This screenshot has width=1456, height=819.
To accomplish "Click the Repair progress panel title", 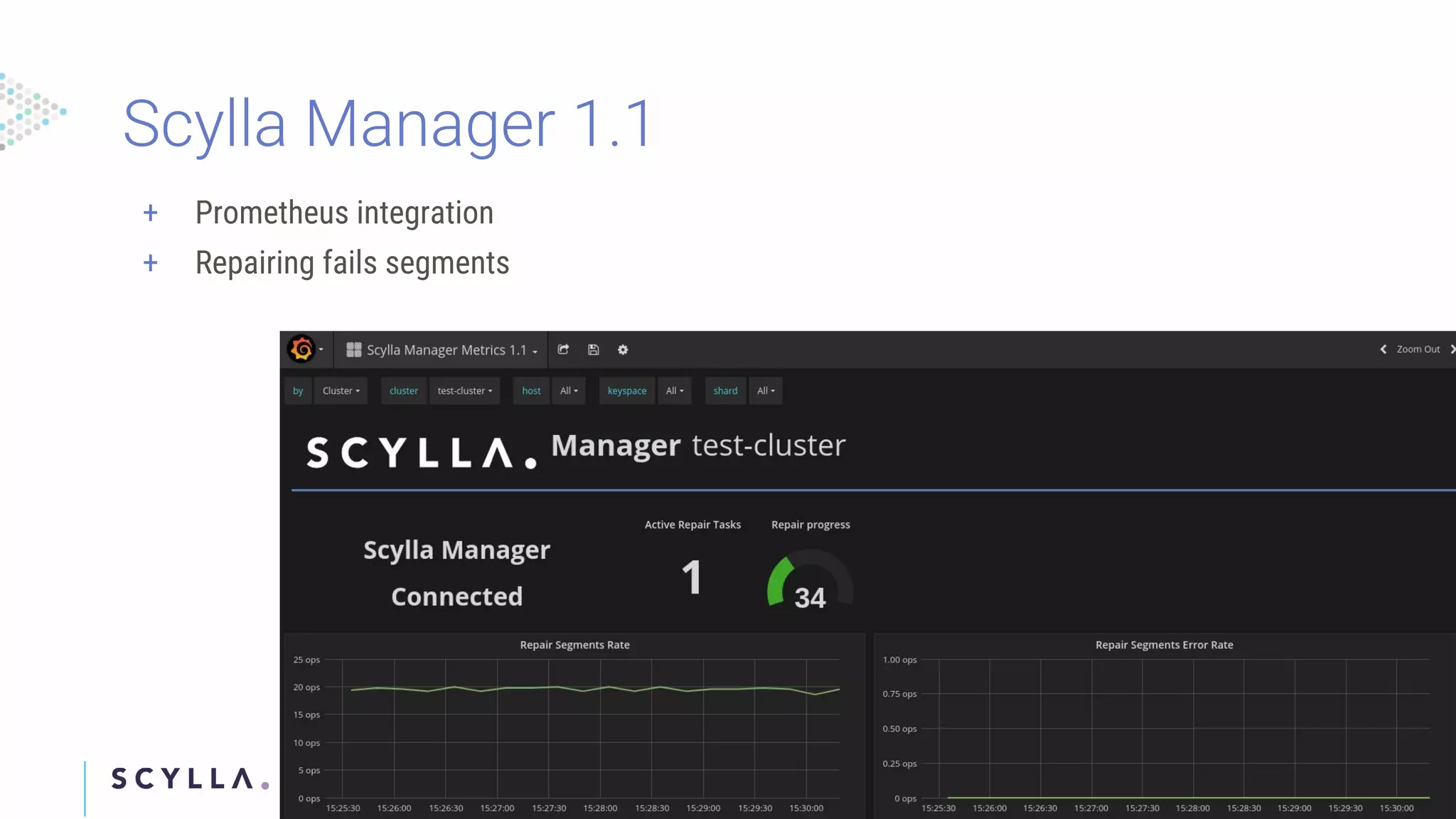I will coord(810,525).
